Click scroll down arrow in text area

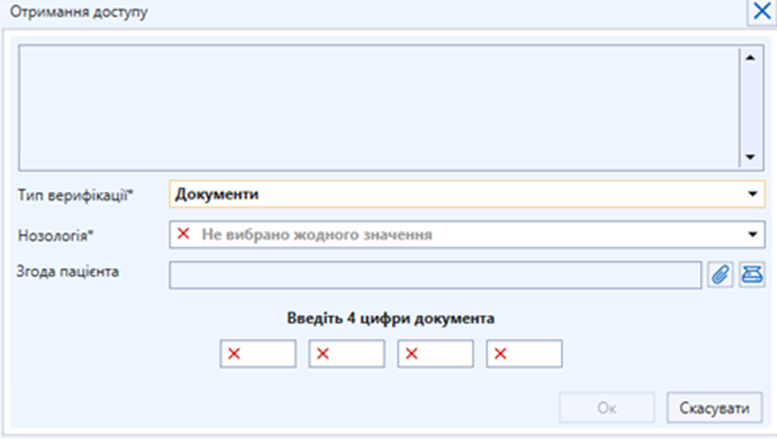pyautogui.click(x=749, y=157)
